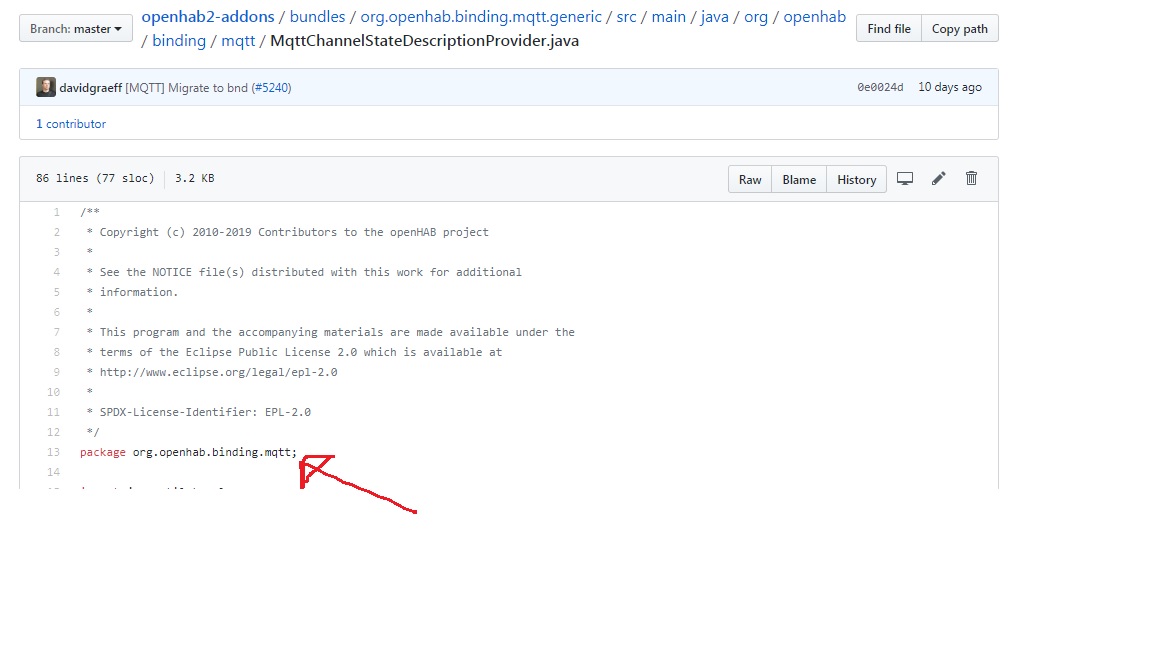Viewport: 1152px width, 648px height.
Task: Click the SPDX-License-Identifier: EPL-2.0 line
Action: pyautogui.click(x=198, y=412)
